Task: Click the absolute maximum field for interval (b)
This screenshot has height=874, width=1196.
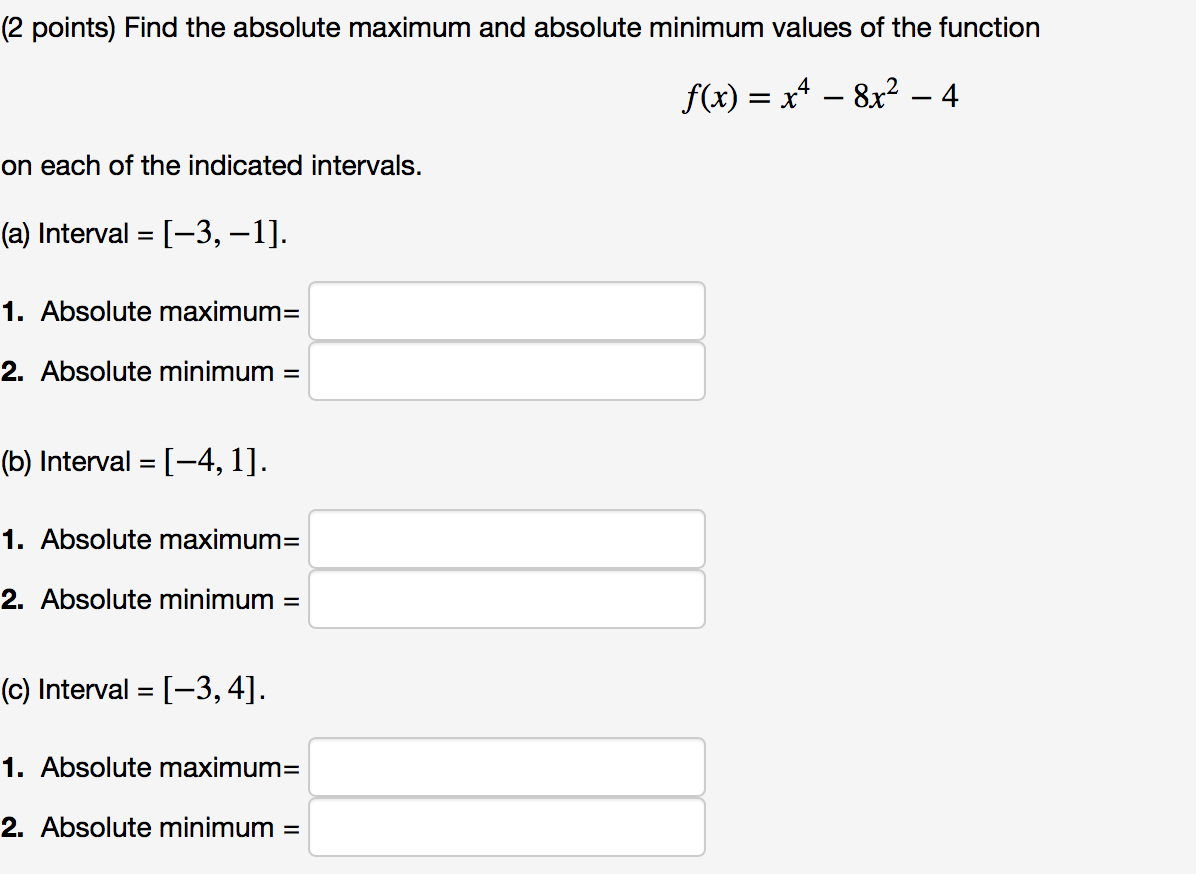Action: pos(507,538)
